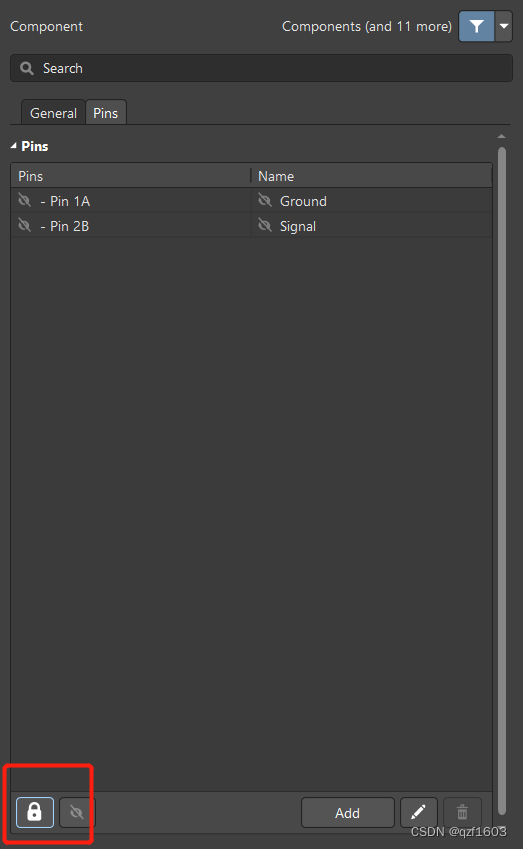
Task: Click the vertical scrollbar thumb
Action: (502, 481)
